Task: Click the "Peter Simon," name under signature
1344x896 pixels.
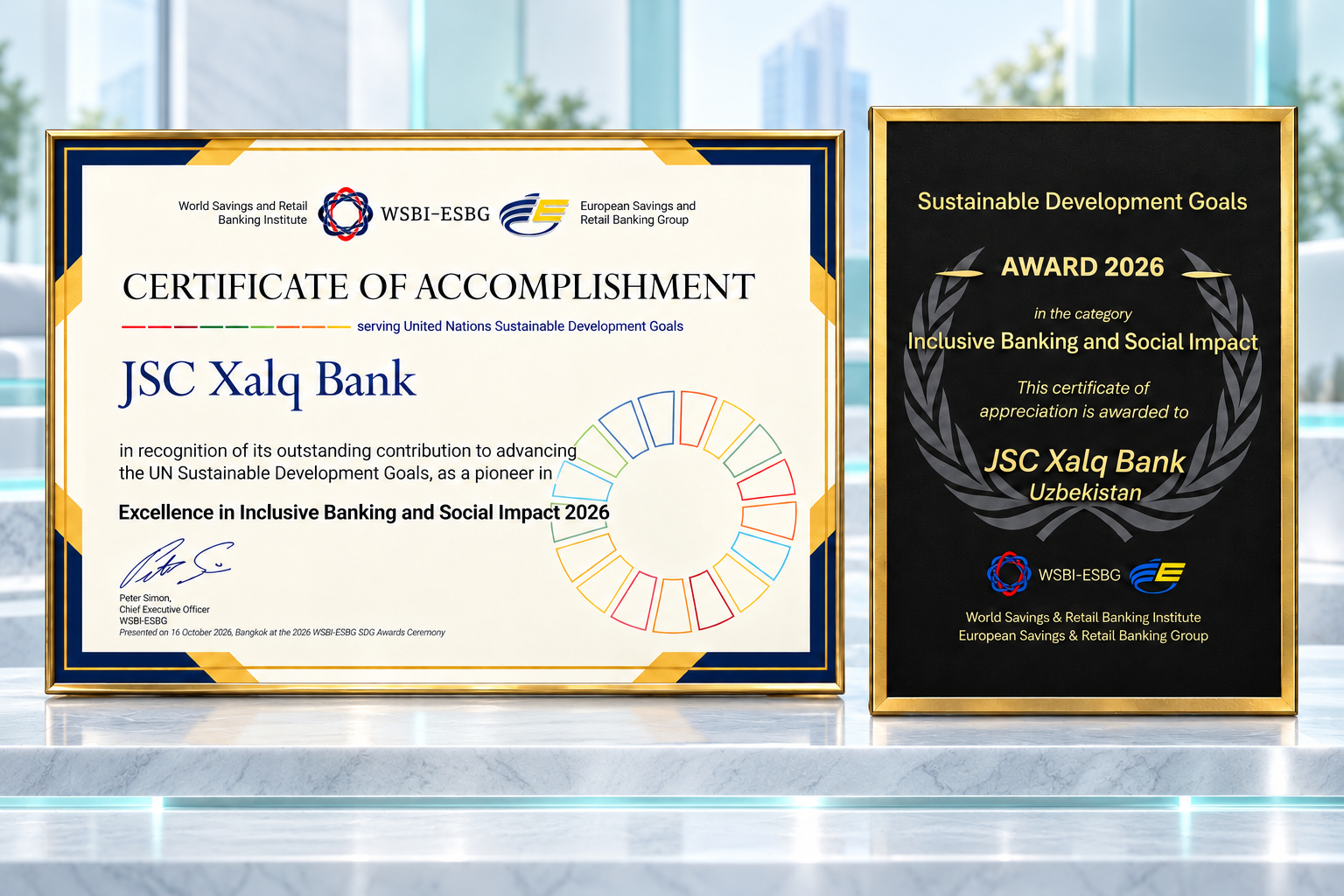Action: pyautogui.click(x=145, y=598)
